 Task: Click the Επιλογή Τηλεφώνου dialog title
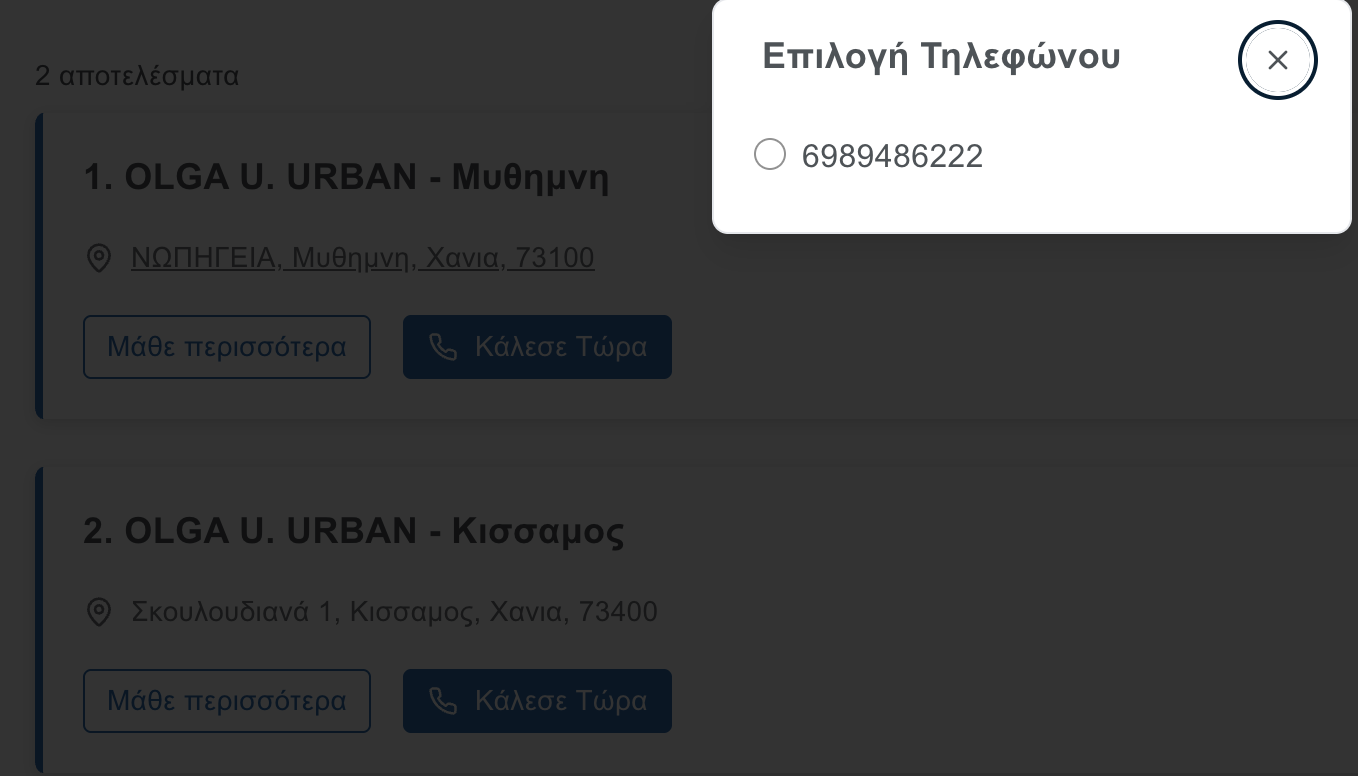pyautogui.click(x=941, y=56)
